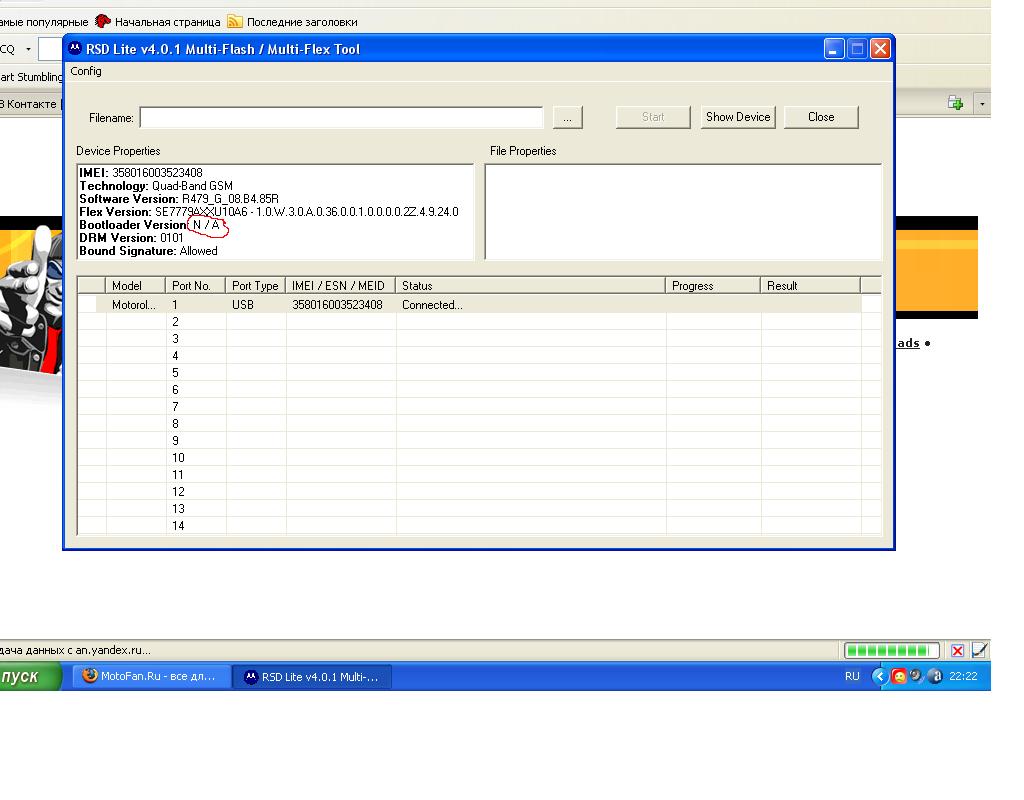Click the 'ads' link on the web page
The image size is (1024, 800).
(x=908, y=343)
